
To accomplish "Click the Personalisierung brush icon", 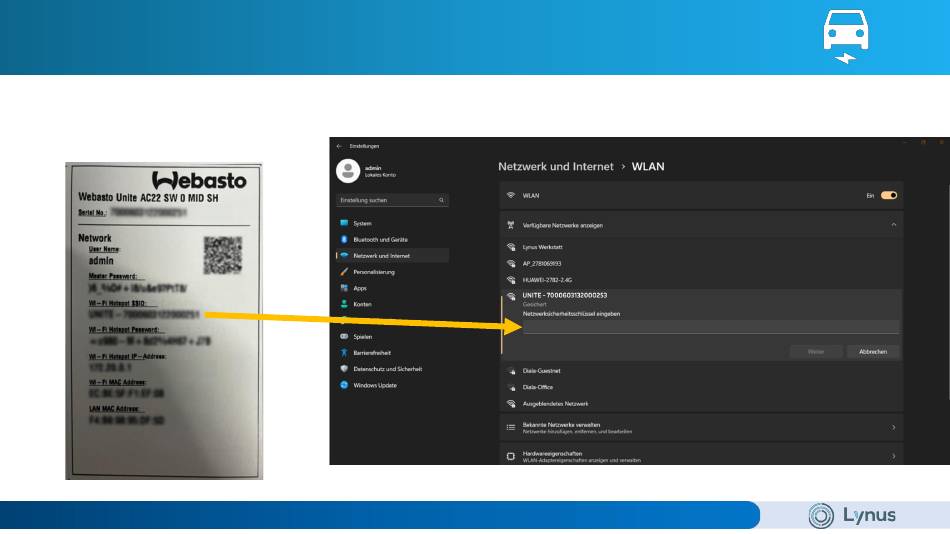I will tap(344, 272).
